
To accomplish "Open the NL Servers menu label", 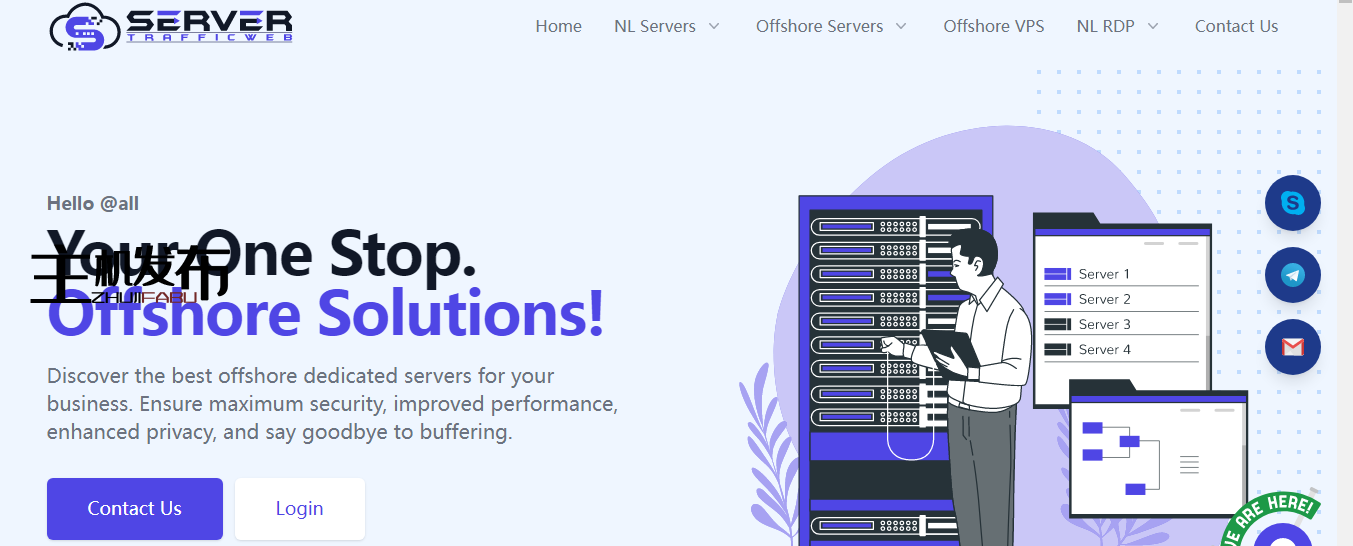I will click(x=654, y=26).
